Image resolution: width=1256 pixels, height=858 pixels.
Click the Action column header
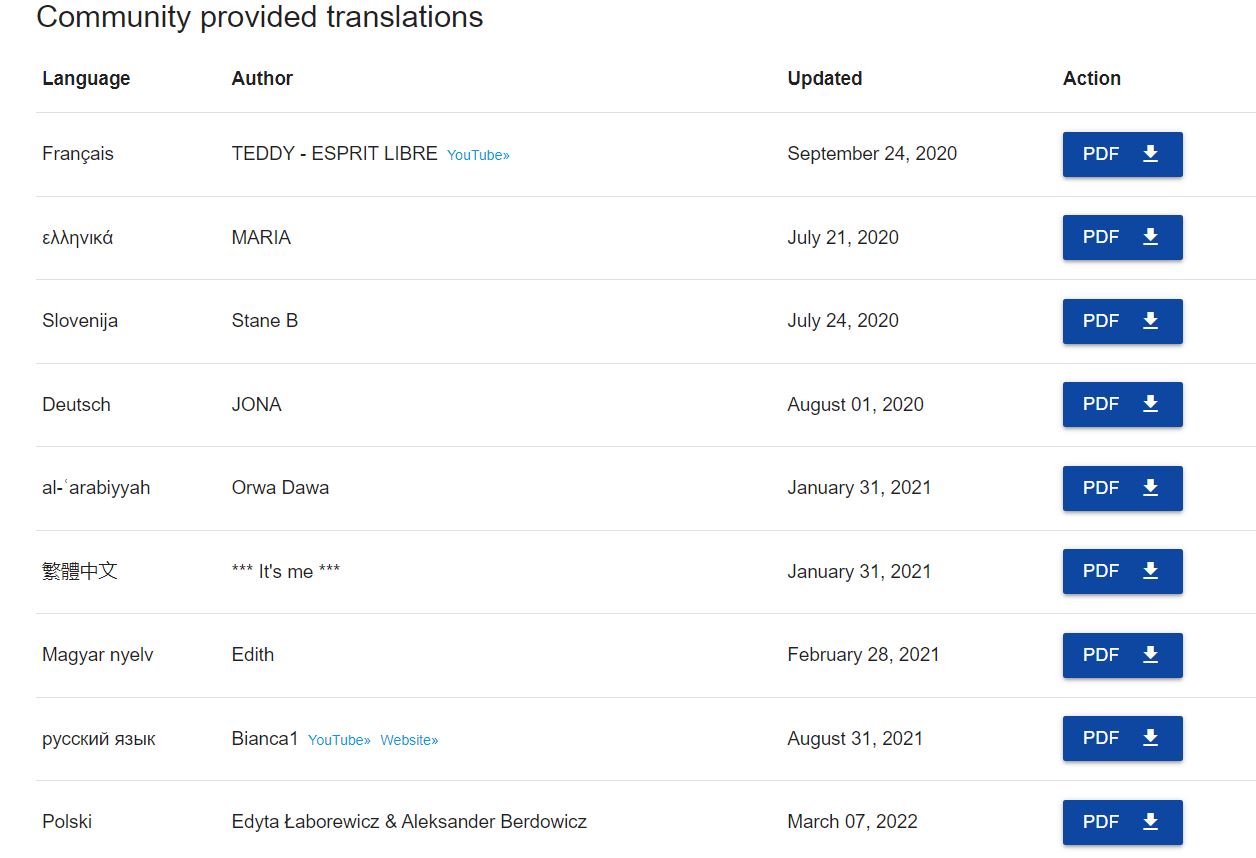pyautogui.click(x=1092, y=78)
